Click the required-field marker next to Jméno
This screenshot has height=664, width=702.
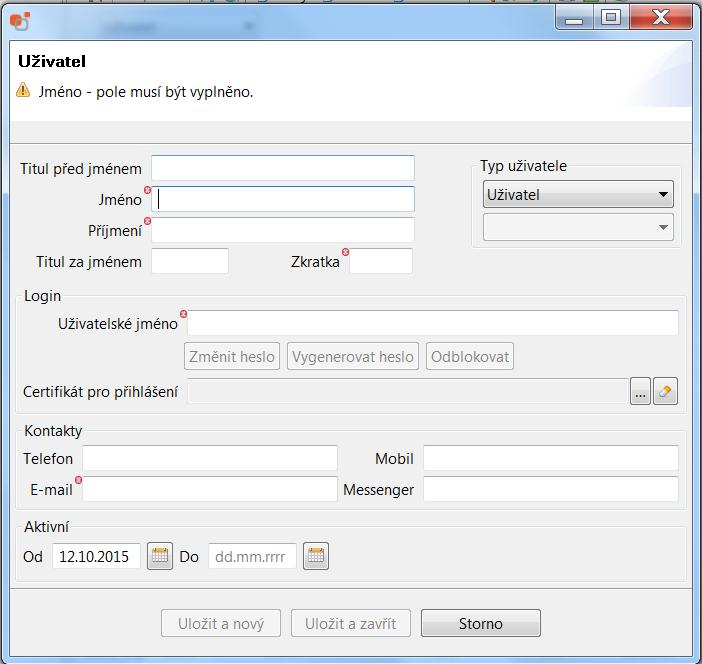147,190
